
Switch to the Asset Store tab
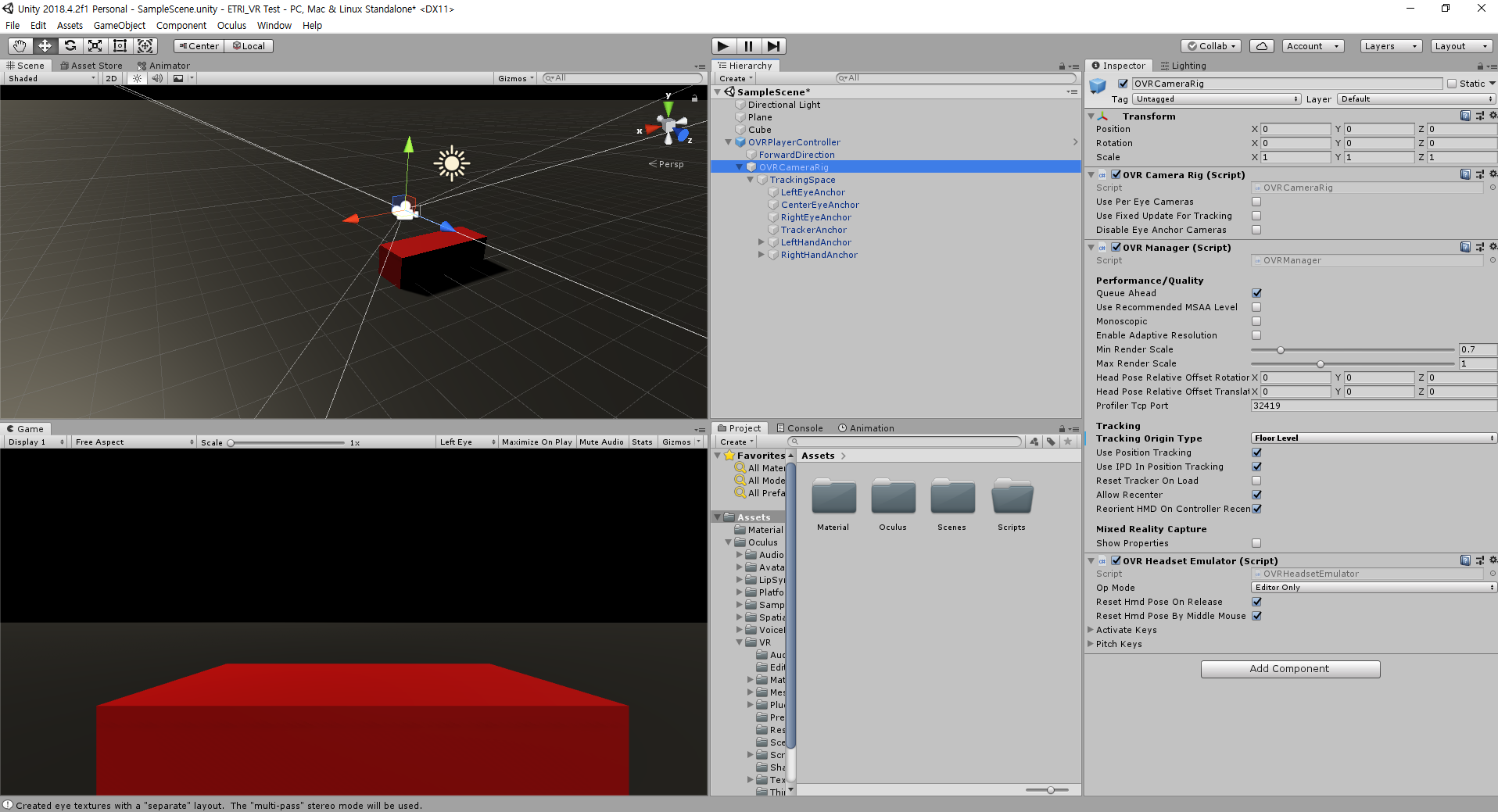(91, 66)
